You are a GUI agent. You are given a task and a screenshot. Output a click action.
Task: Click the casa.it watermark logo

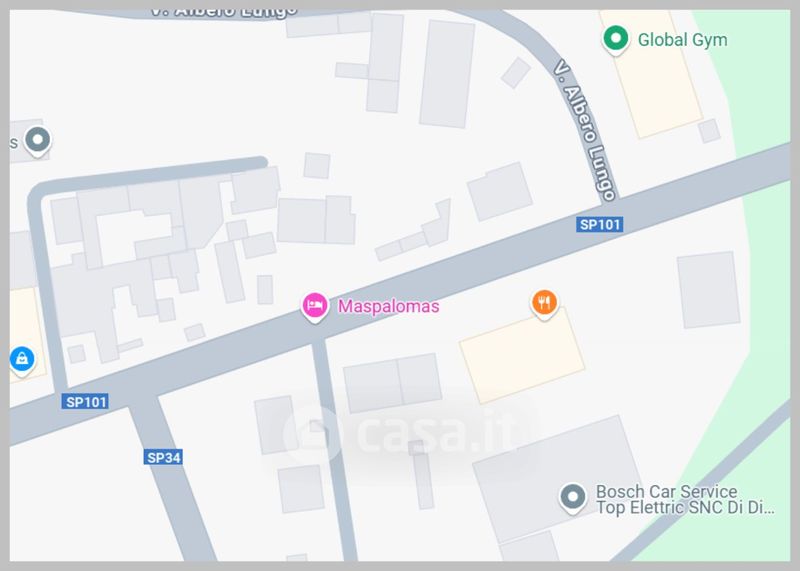(x=403, y=434)
